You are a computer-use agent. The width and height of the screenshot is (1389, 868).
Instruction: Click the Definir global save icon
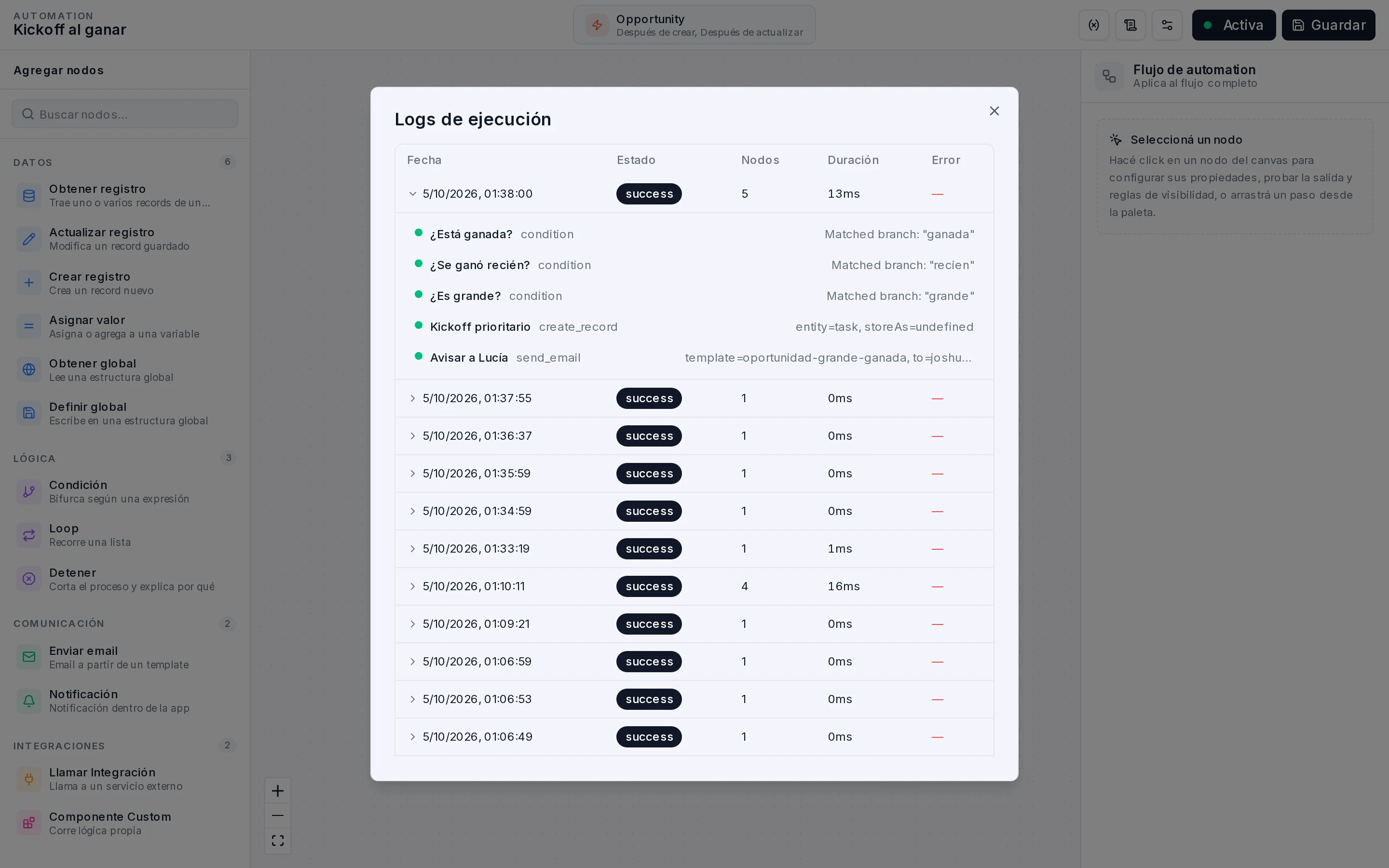point(29,413)
